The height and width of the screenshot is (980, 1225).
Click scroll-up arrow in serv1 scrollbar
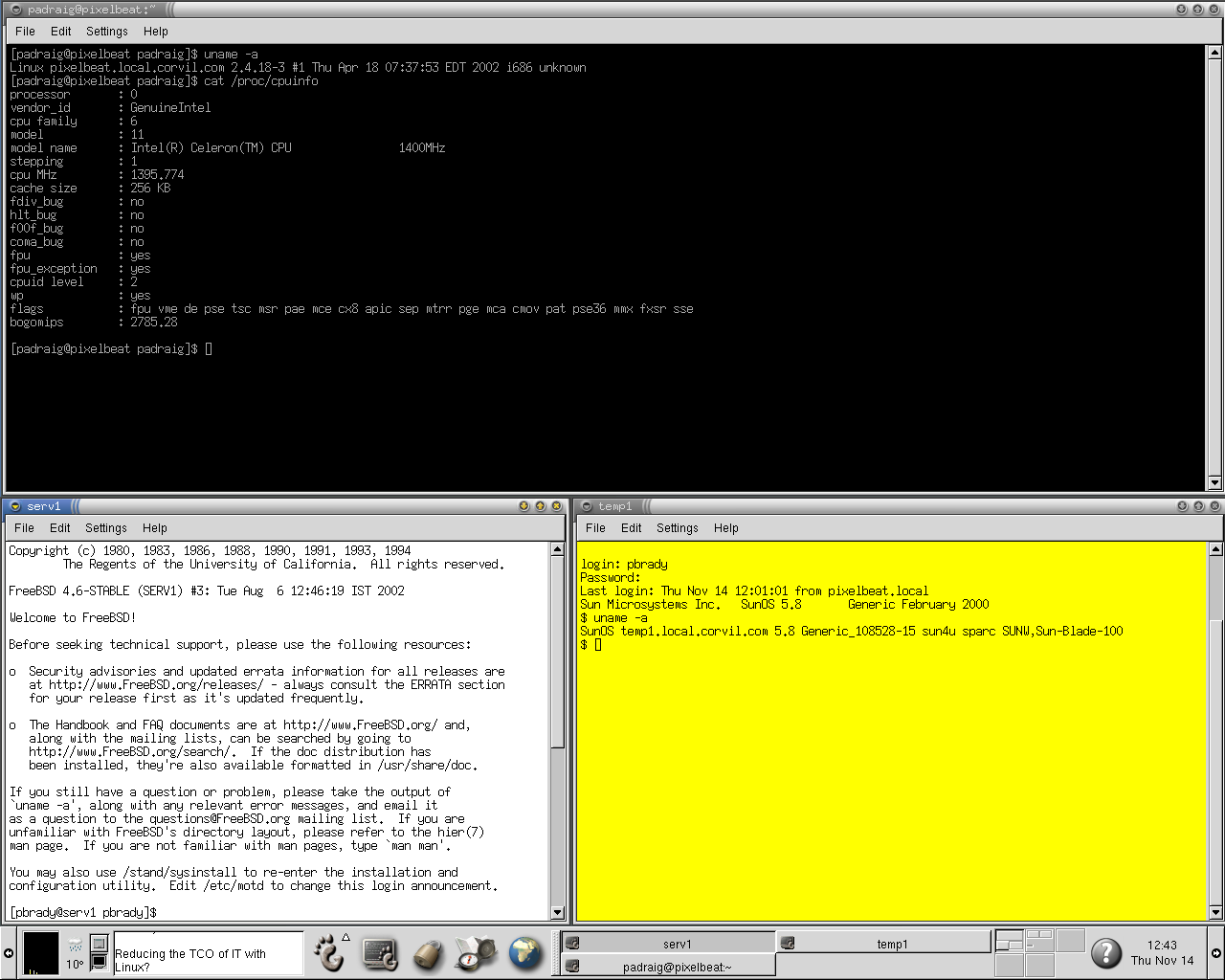pyautogui.click(x=558, y=549)
